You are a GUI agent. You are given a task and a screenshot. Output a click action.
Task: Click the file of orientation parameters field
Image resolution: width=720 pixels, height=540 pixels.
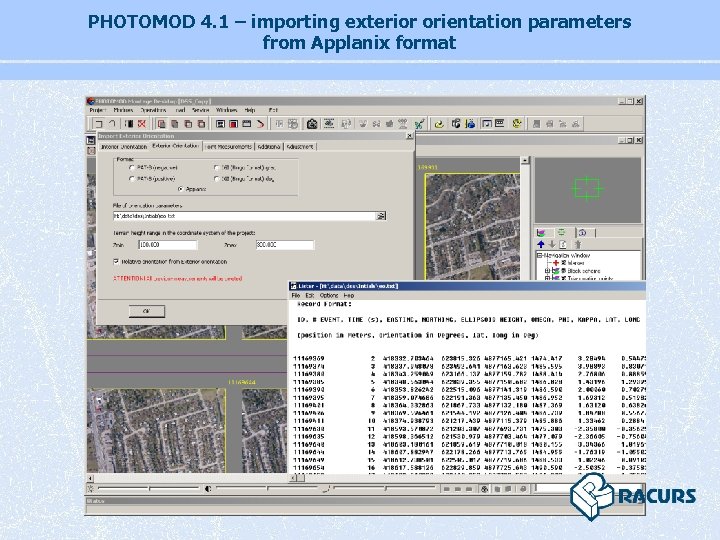[x=244, y=216]
